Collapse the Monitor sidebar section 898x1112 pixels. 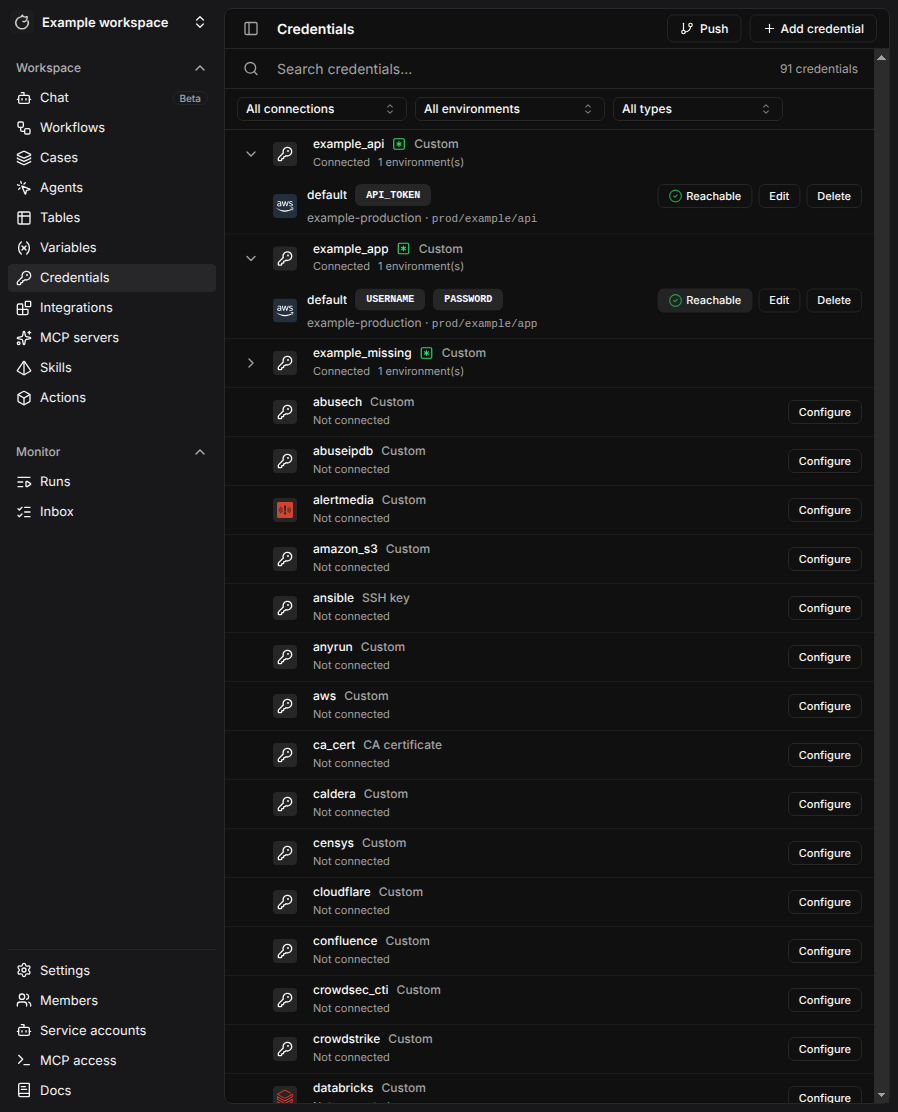(200, 452)
